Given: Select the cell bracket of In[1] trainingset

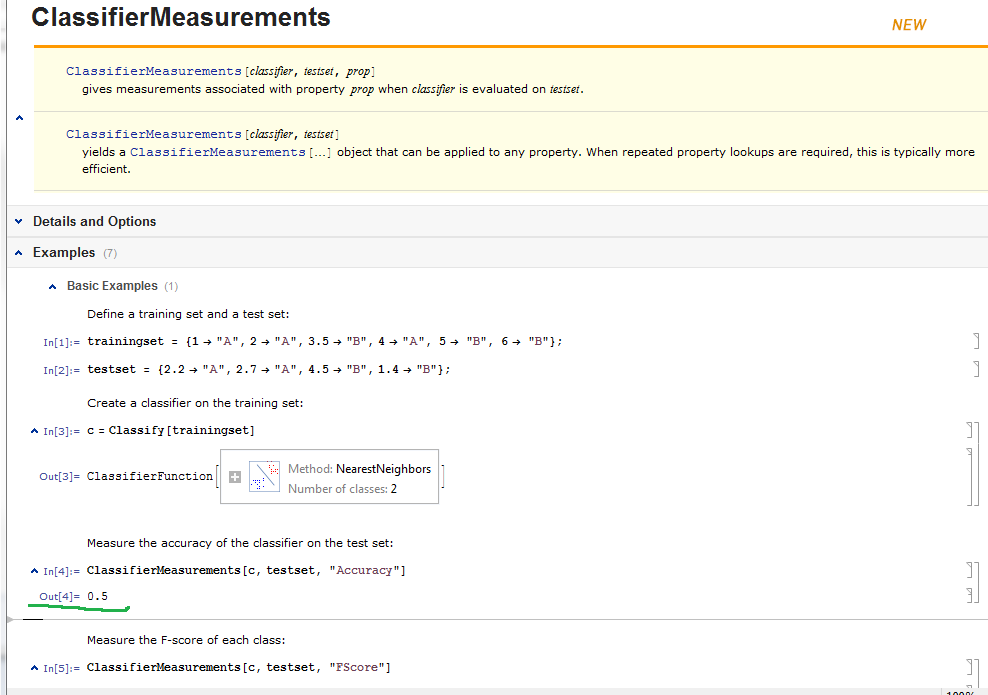Looking at the screenshot, I should tap(975, 342).
